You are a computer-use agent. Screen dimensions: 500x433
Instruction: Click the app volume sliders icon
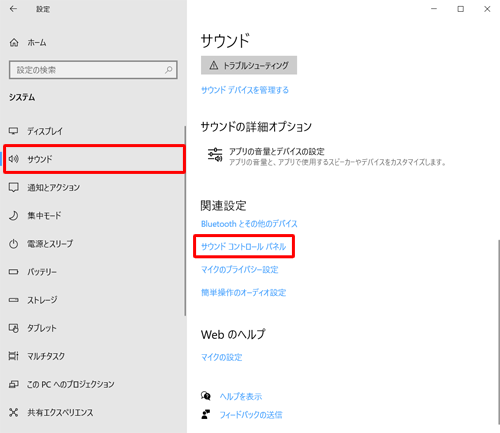coord(215,155)
